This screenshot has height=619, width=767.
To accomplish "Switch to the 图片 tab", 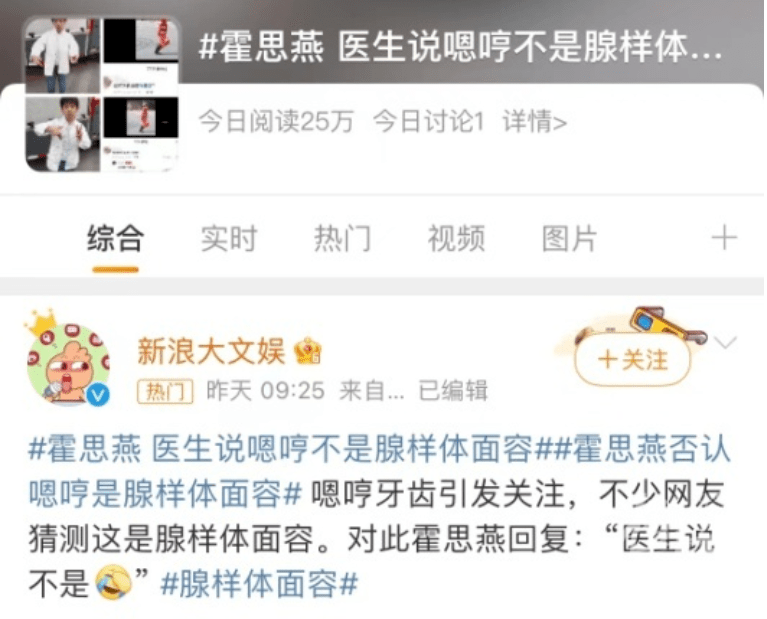I will coord(570,239).
